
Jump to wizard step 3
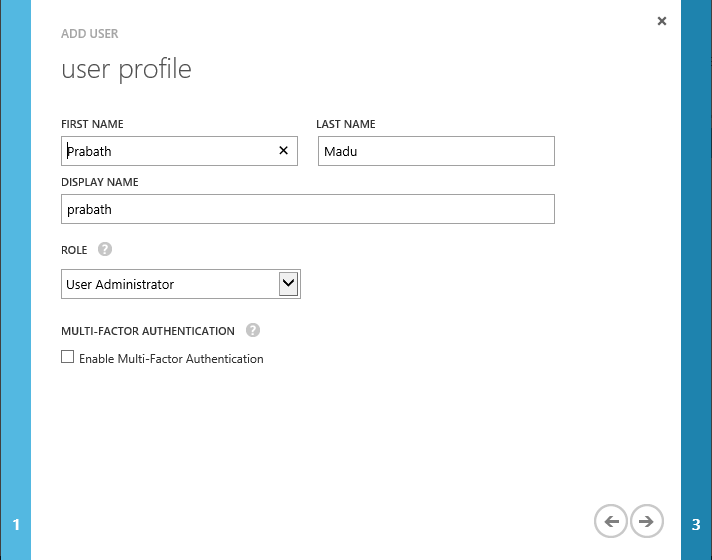pyautogui.click(x=696, y=524)
